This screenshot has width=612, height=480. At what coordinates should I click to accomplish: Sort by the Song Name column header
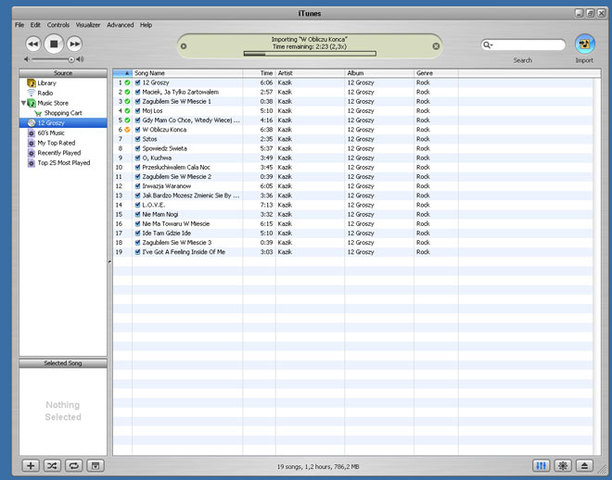(187, 73)
